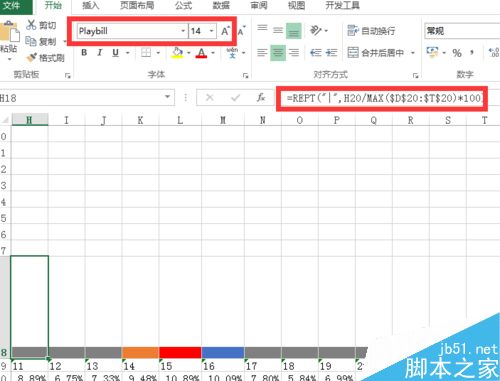Click the increase indent icon

tap(331, 52)
